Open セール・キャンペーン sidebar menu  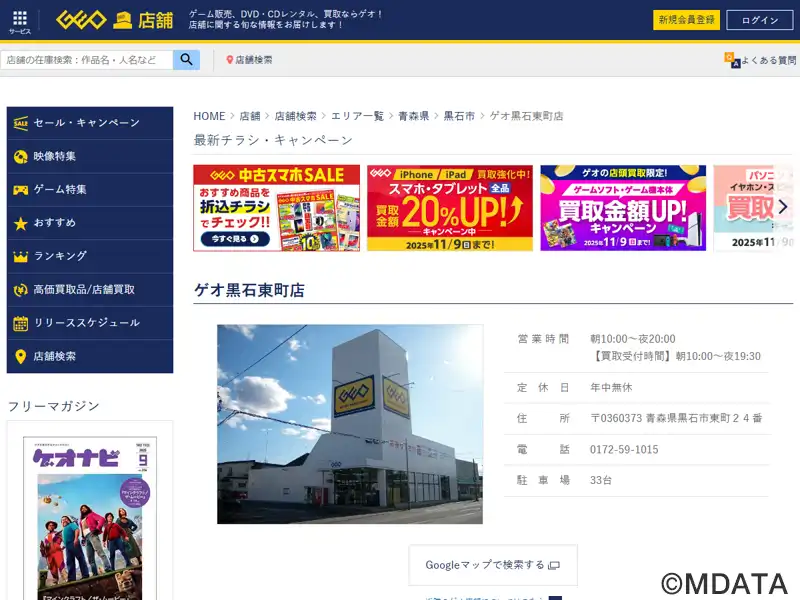pyautogui.click(x=90, y=123)
